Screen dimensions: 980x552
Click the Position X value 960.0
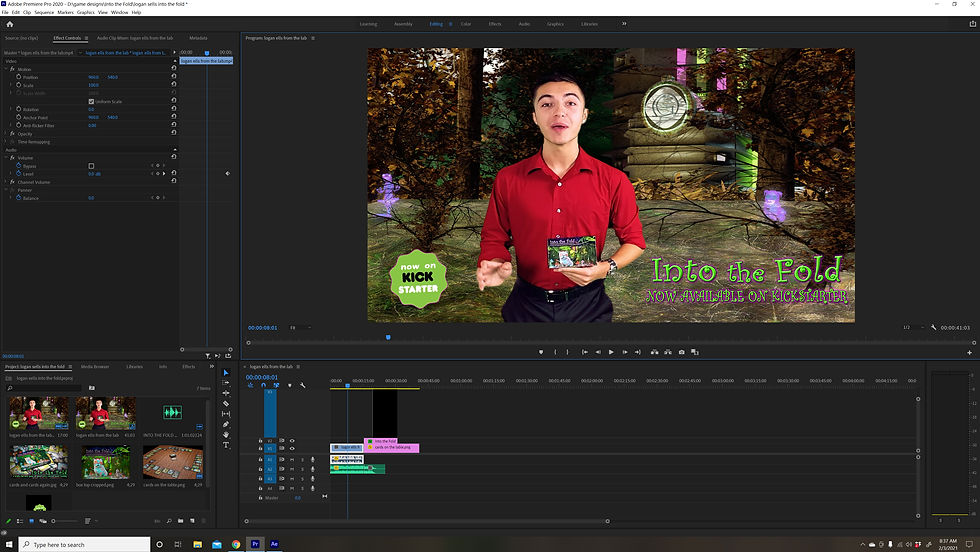click(x=93, y=77)
